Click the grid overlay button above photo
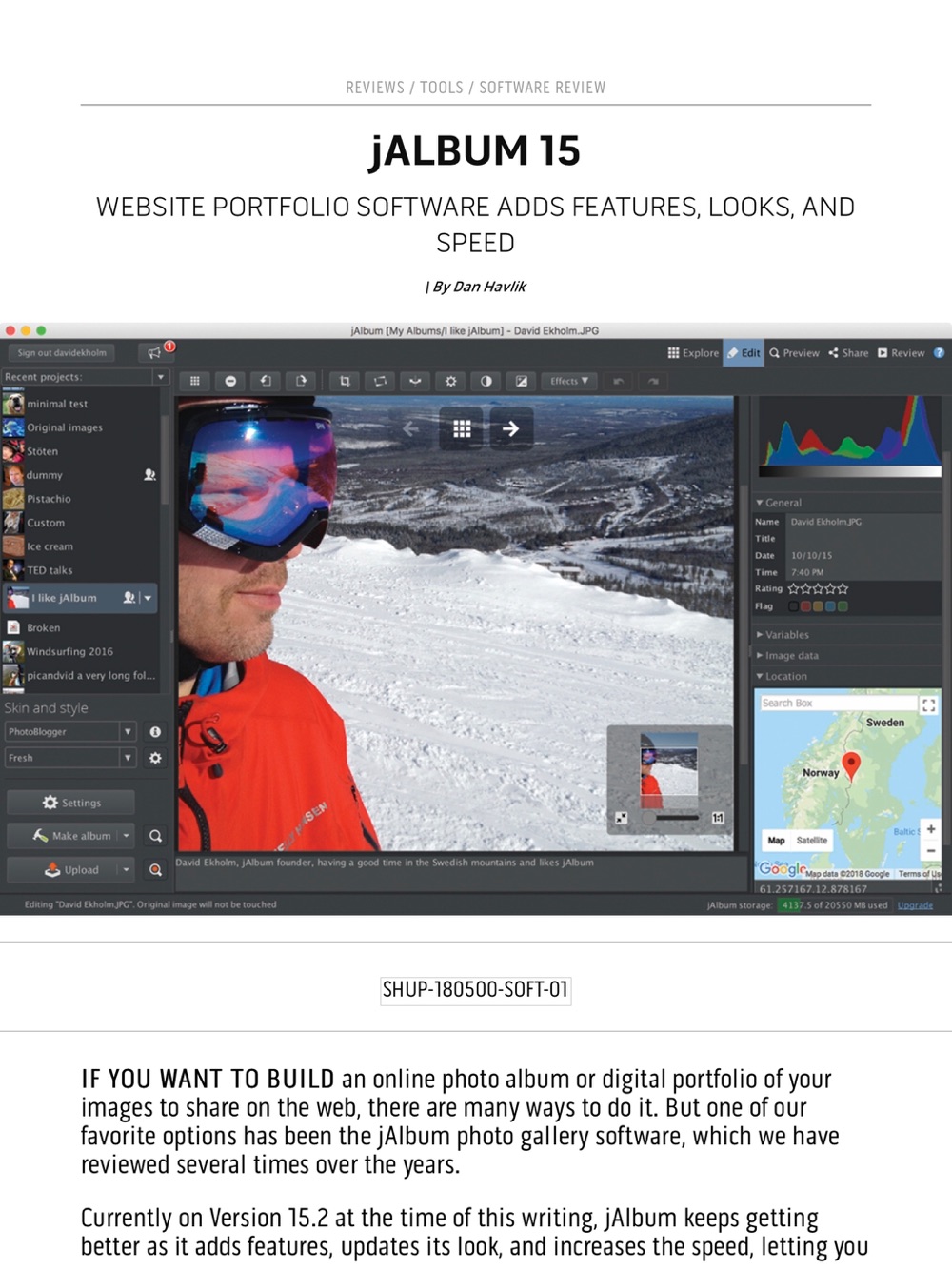The height and width of the screenshot is (1270, 952). click(462, 428)
